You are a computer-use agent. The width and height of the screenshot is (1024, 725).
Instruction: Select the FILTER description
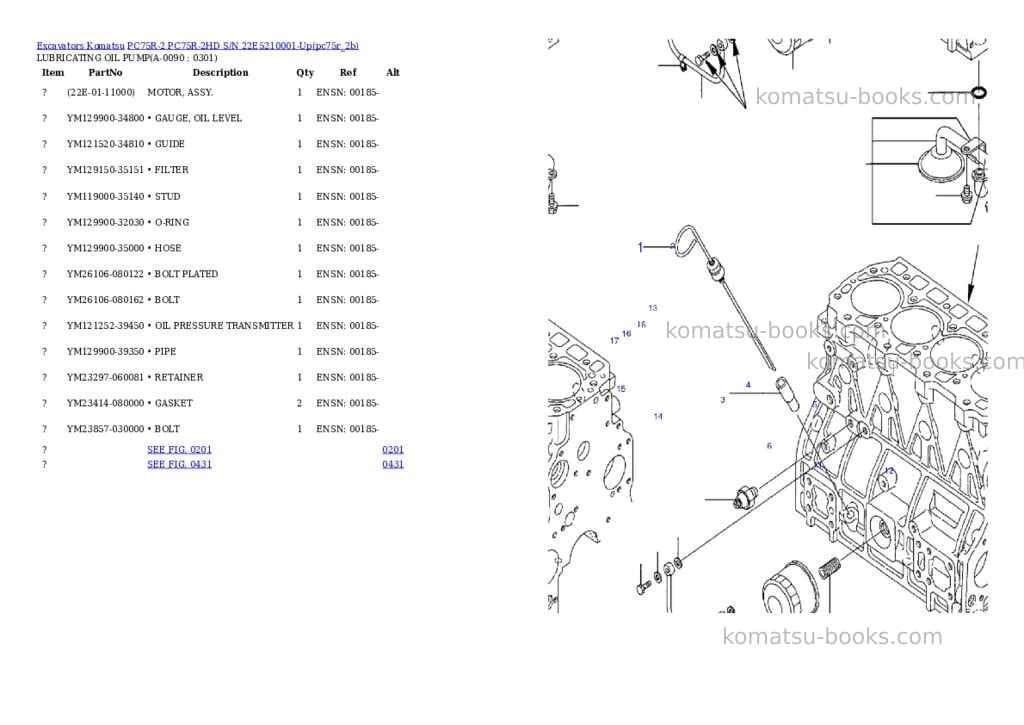(x=171, y=170)
